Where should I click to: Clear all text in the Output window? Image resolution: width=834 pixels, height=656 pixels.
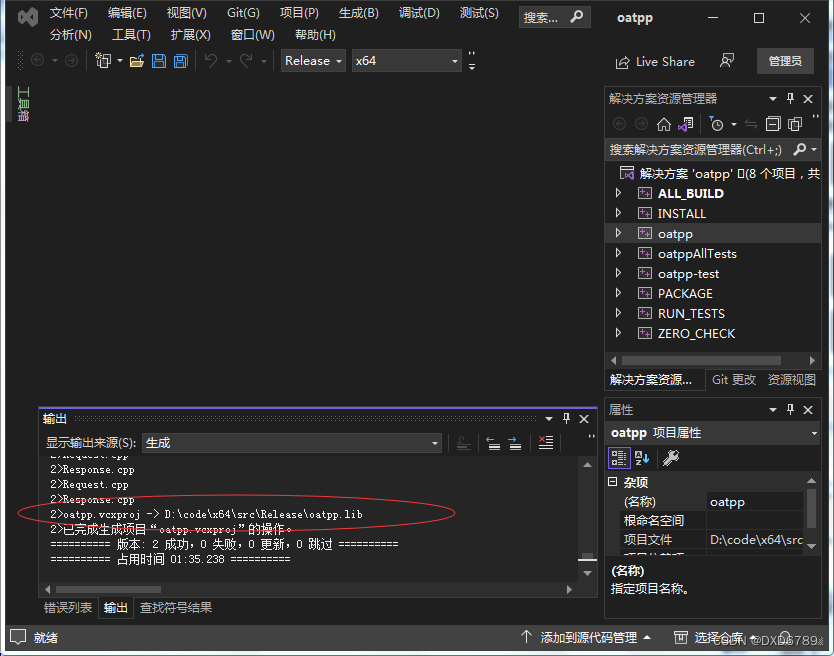[x=545, y=443]
